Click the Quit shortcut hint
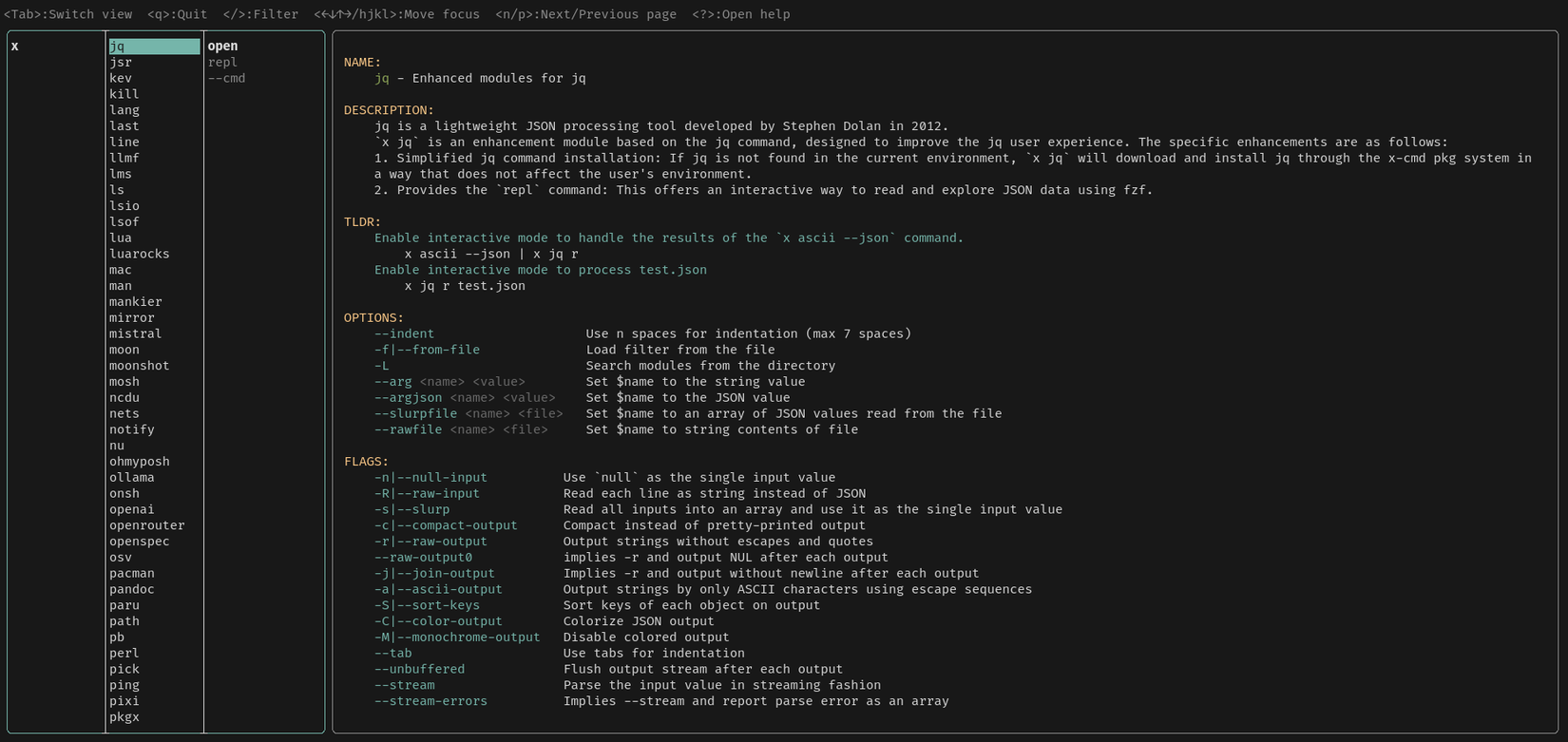Screen dimensions: 1568x742 [177, 15]
